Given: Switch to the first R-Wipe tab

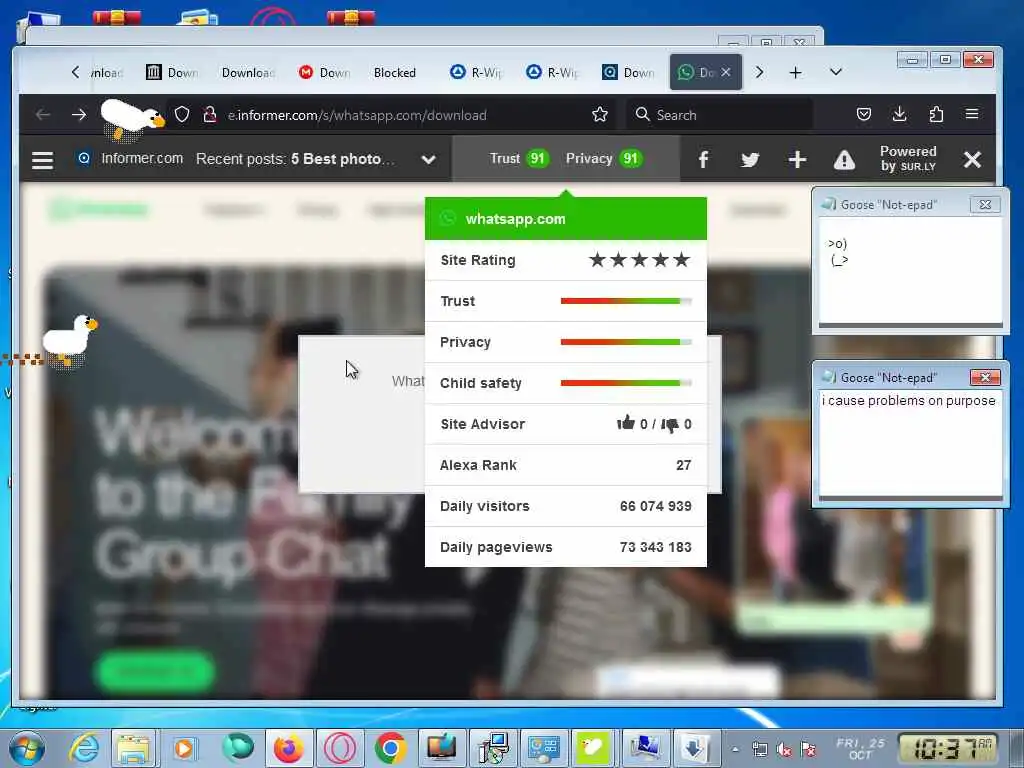Looking at the screenshot, I should (x=477, y=72).
